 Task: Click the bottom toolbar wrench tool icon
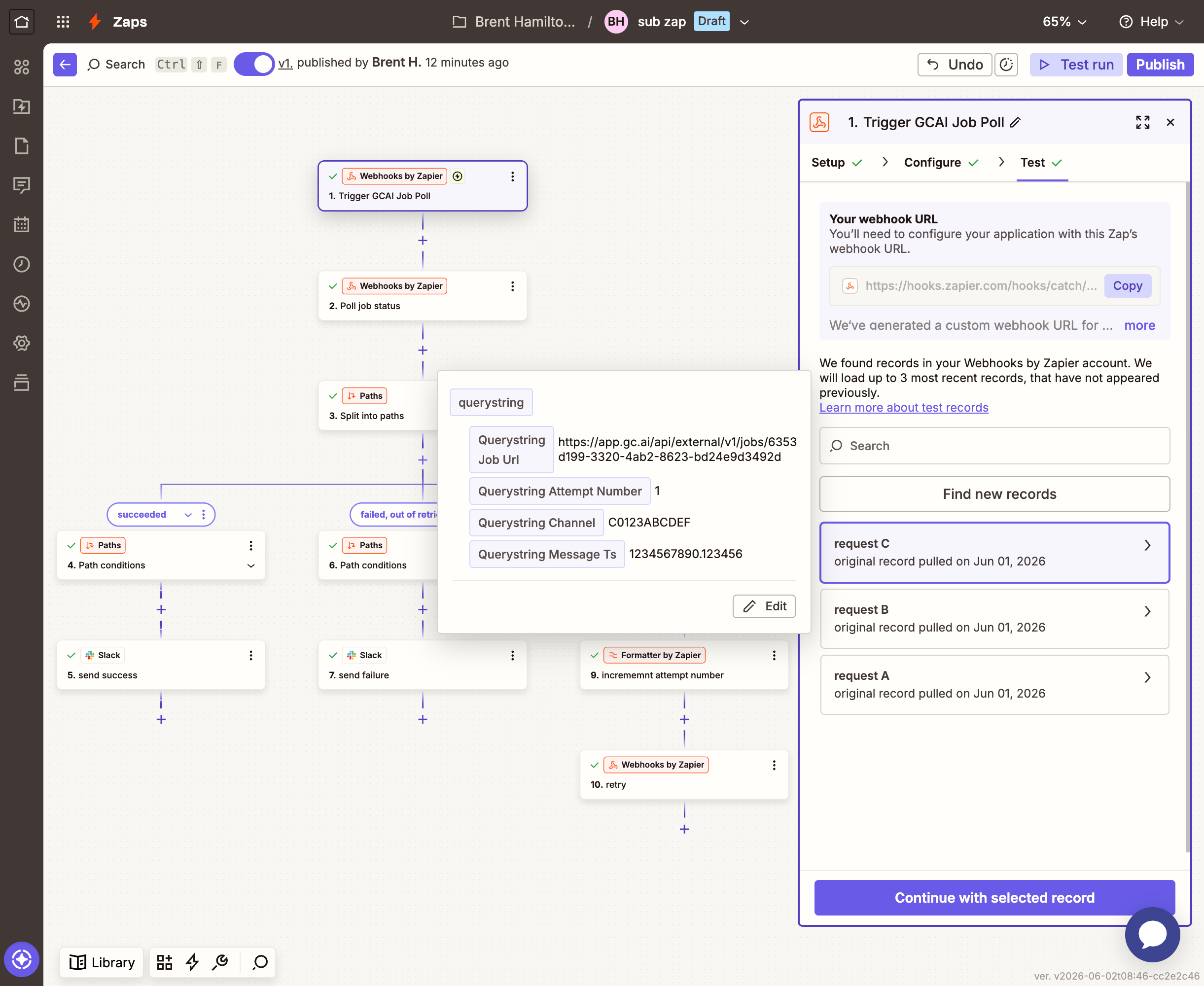pos(220,961)
